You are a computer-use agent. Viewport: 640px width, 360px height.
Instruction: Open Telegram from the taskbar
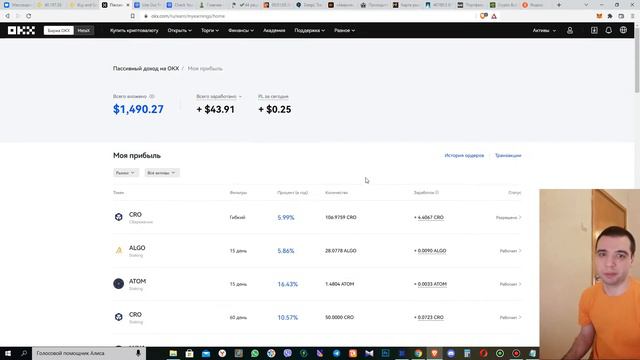pyautogui.click(x=336, y=353)
